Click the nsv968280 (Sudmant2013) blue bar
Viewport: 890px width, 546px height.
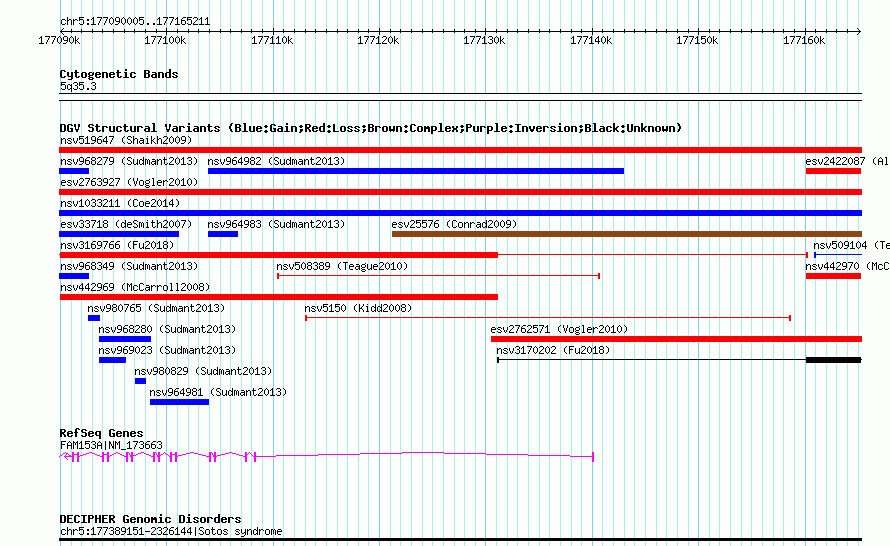pos(125,339)
